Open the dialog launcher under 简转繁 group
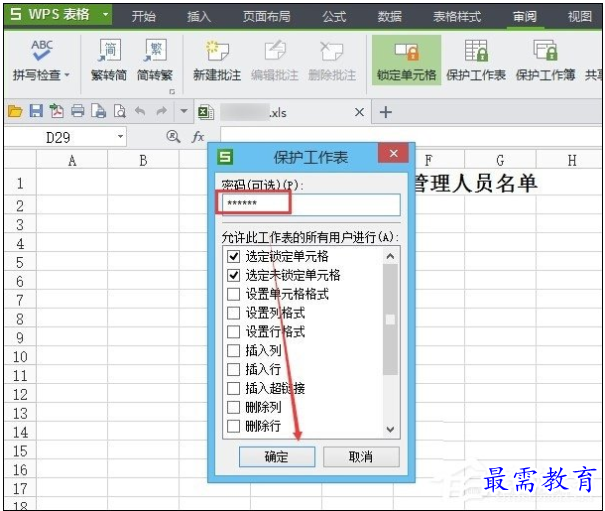The height and width of the screenshot is (511, 605). tap(172, 91)
